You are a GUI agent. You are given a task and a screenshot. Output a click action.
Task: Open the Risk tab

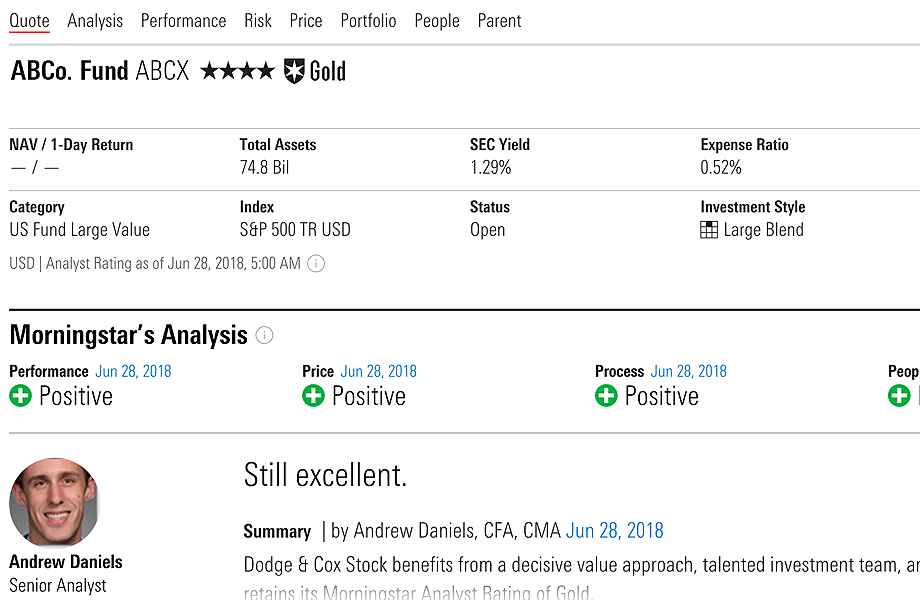click(258, 21)
